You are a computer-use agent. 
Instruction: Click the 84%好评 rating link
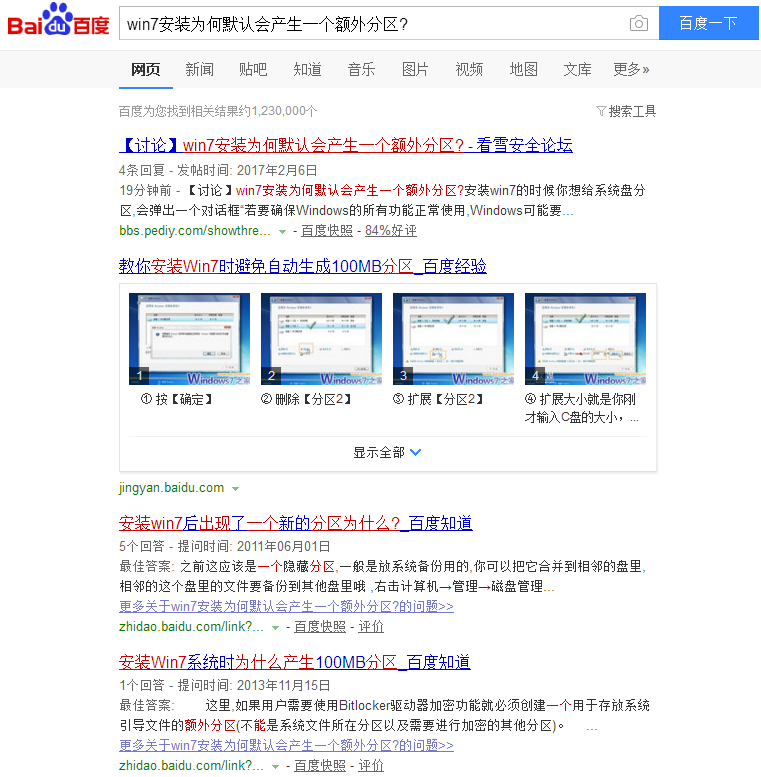pyautogui.click(x=391, y=231)
